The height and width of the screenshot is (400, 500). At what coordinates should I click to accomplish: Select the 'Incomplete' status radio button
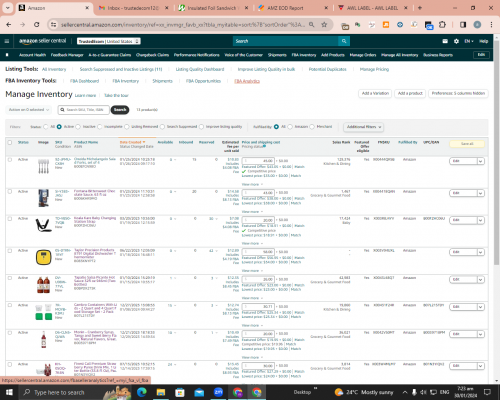coord(100,127)
